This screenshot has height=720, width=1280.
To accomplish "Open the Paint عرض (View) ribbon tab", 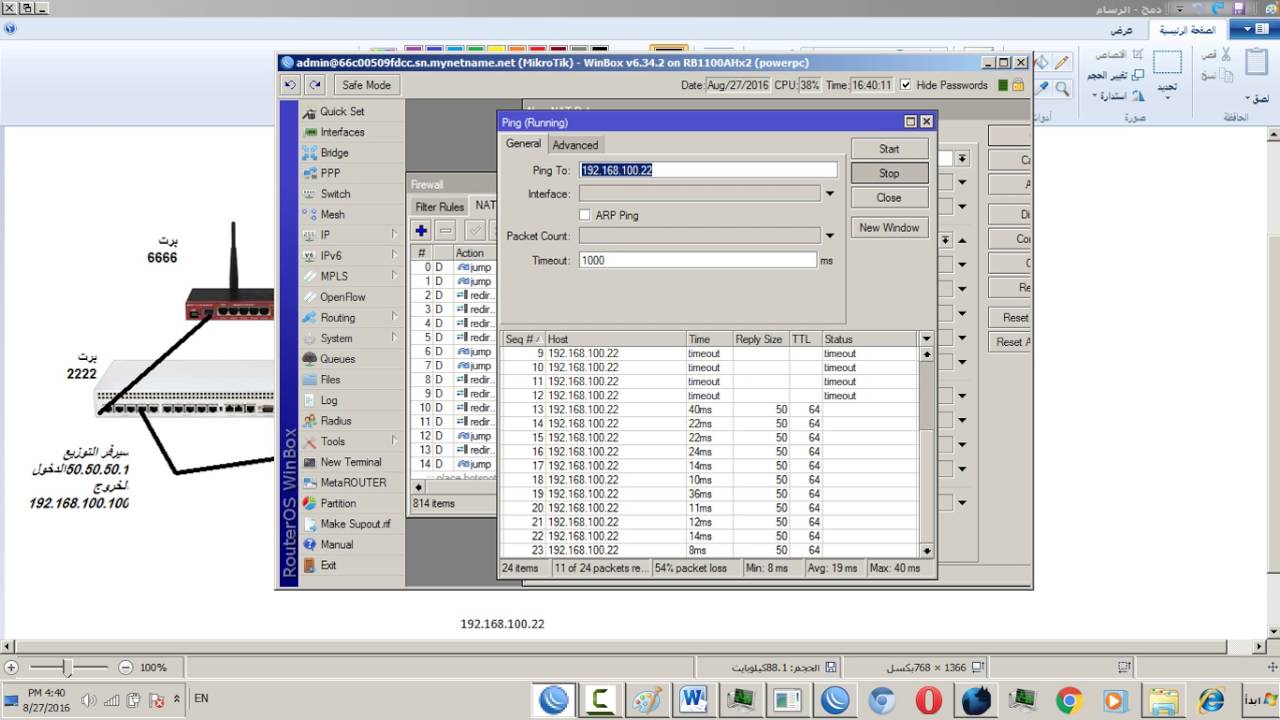I will [x=1122, y=30].
